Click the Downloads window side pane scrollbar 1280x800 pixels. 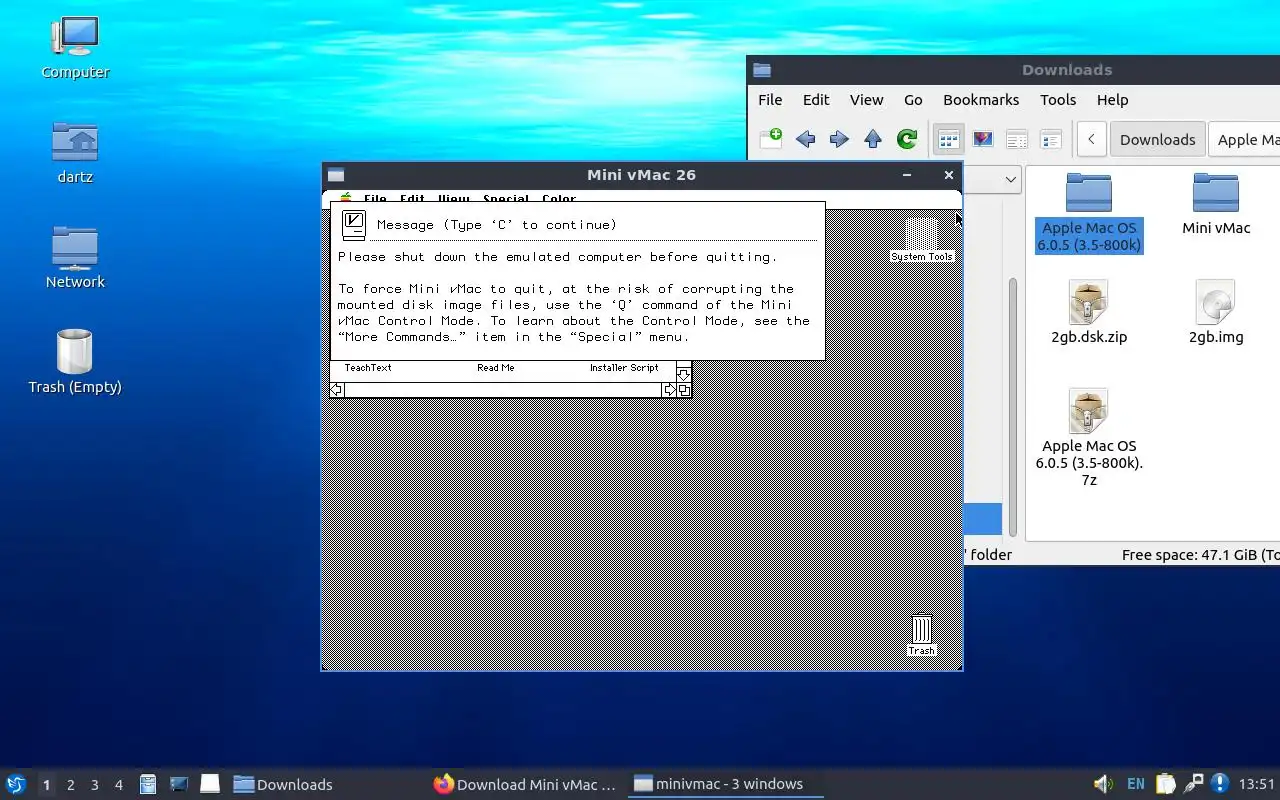(x=1012, y=405)
